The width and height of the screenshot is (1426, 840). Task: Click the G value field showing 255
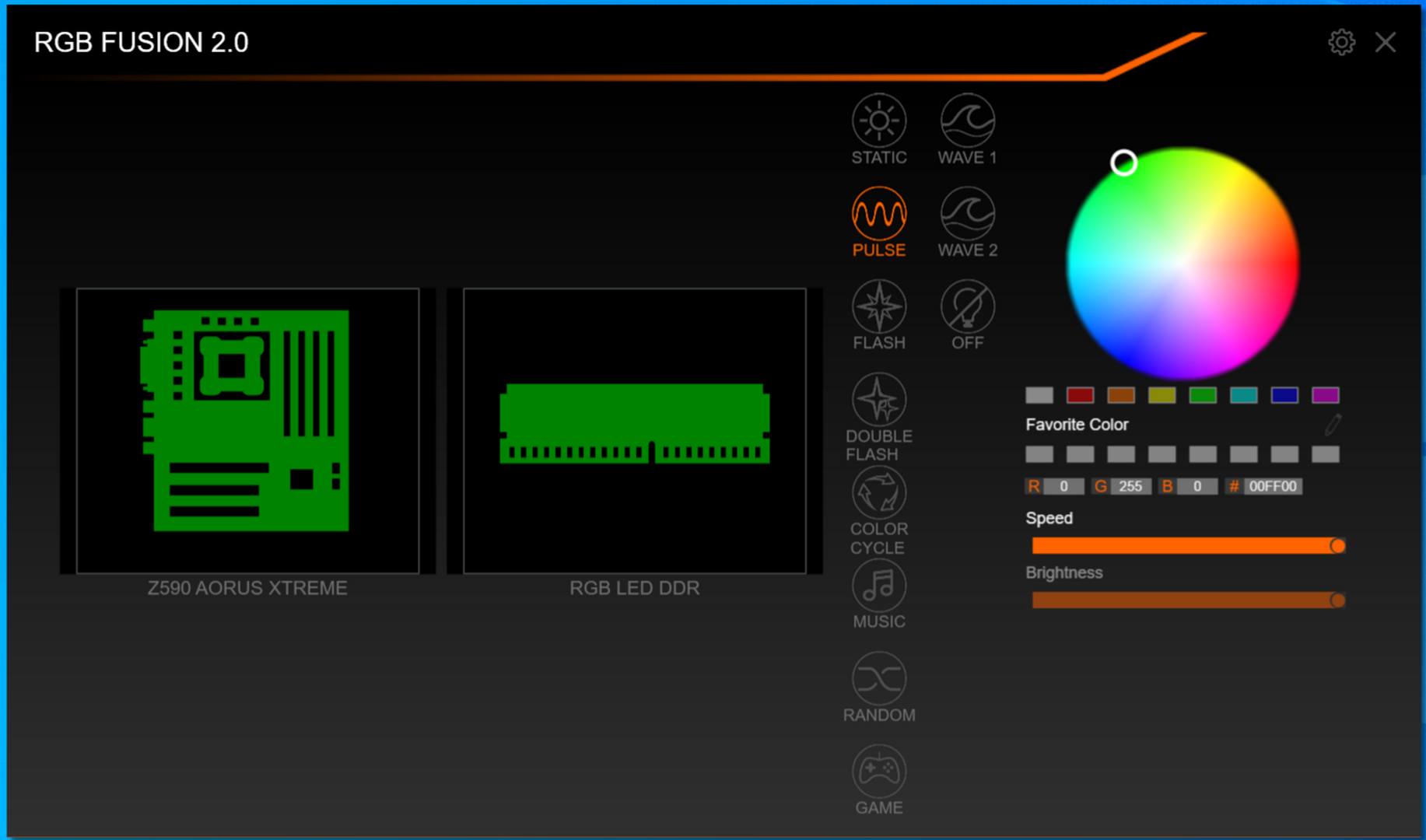(x=1130, y=486)
